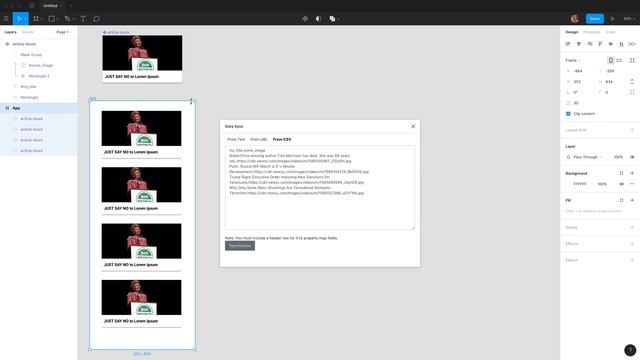The width and height of the screenshot is (640, 360).
Task: Toggle constrain proportions link icon
Action: pos(632,82)
